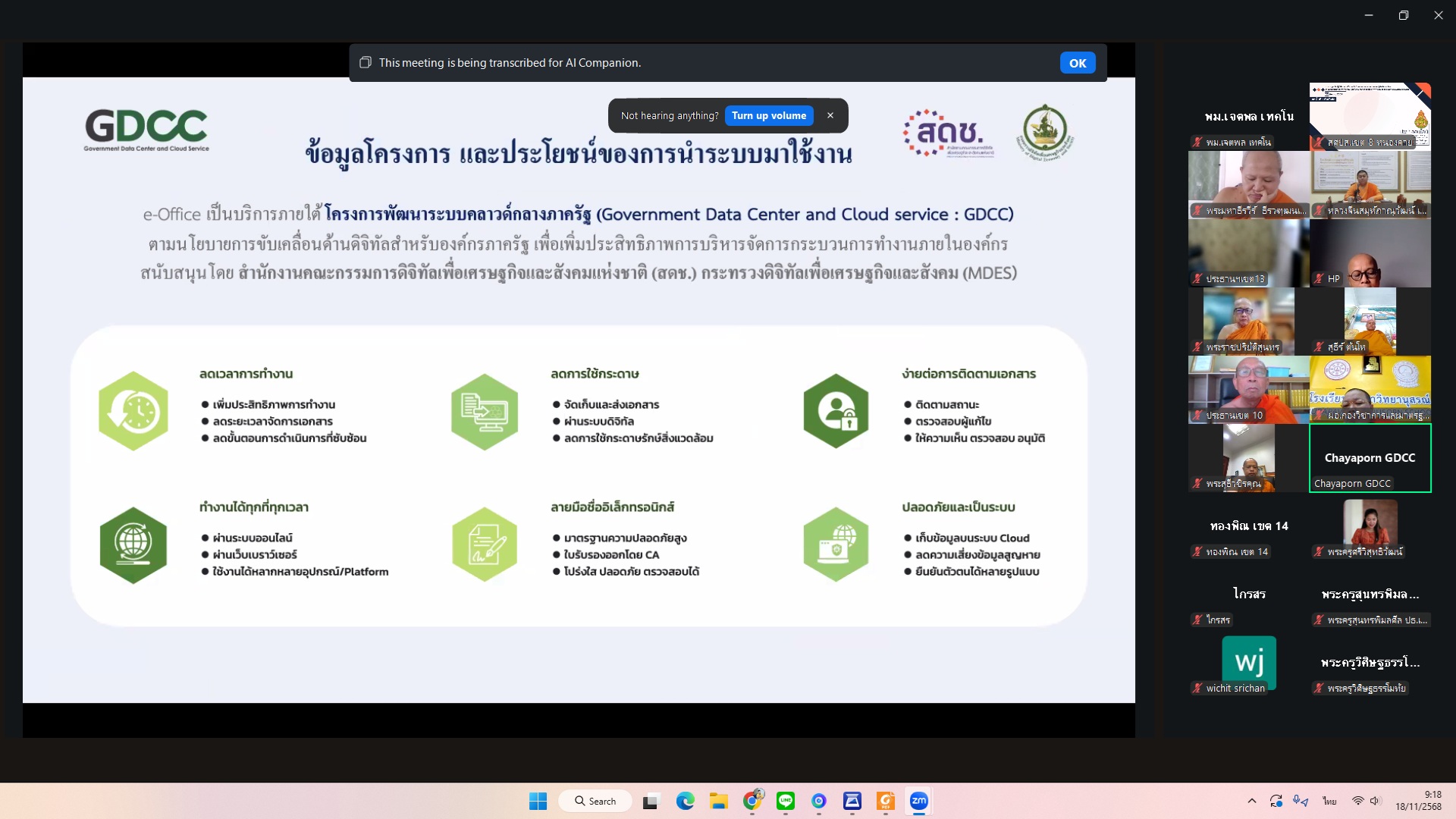Click the microphone location tray icon

point(1301,801)
